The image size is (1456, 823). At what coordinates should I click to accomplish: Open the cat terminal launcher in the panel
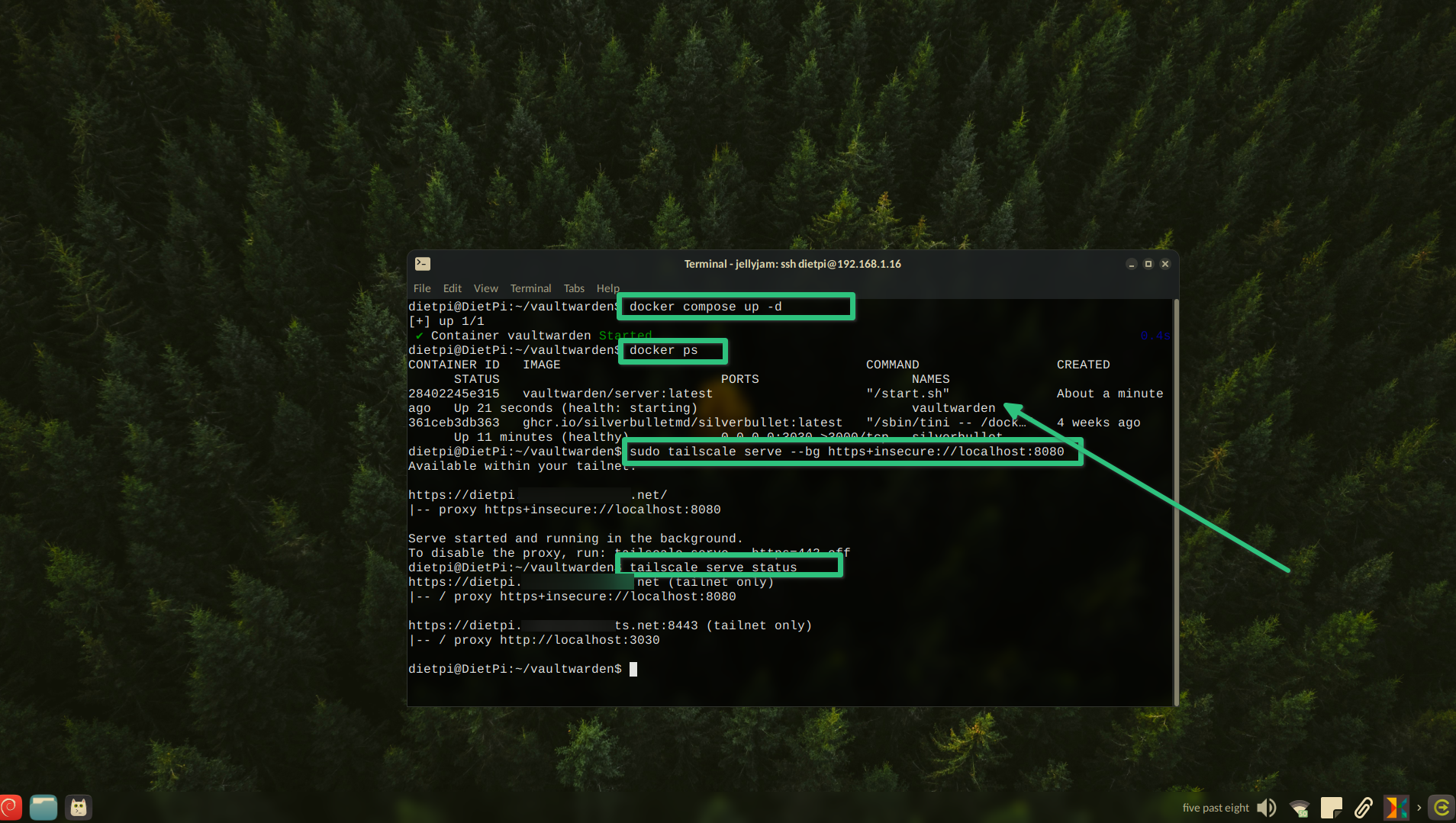(x=78, y=807)
